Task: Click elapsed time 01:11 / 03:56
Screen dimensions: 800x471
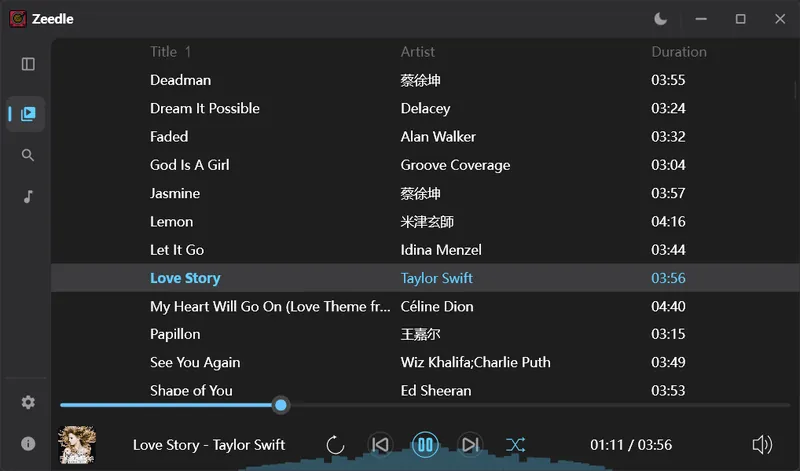Action: pyautogui.click(x=631, y=445)
